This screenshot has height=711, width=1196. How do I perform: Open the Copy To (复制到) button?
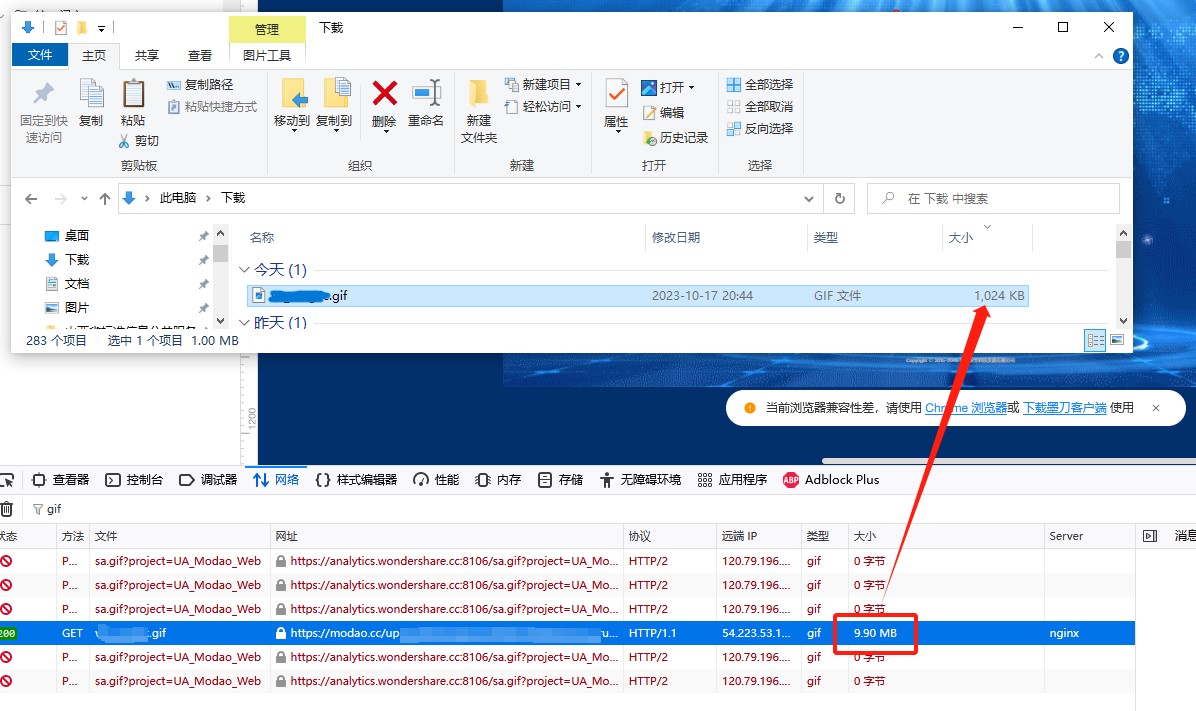coord(334,105)
